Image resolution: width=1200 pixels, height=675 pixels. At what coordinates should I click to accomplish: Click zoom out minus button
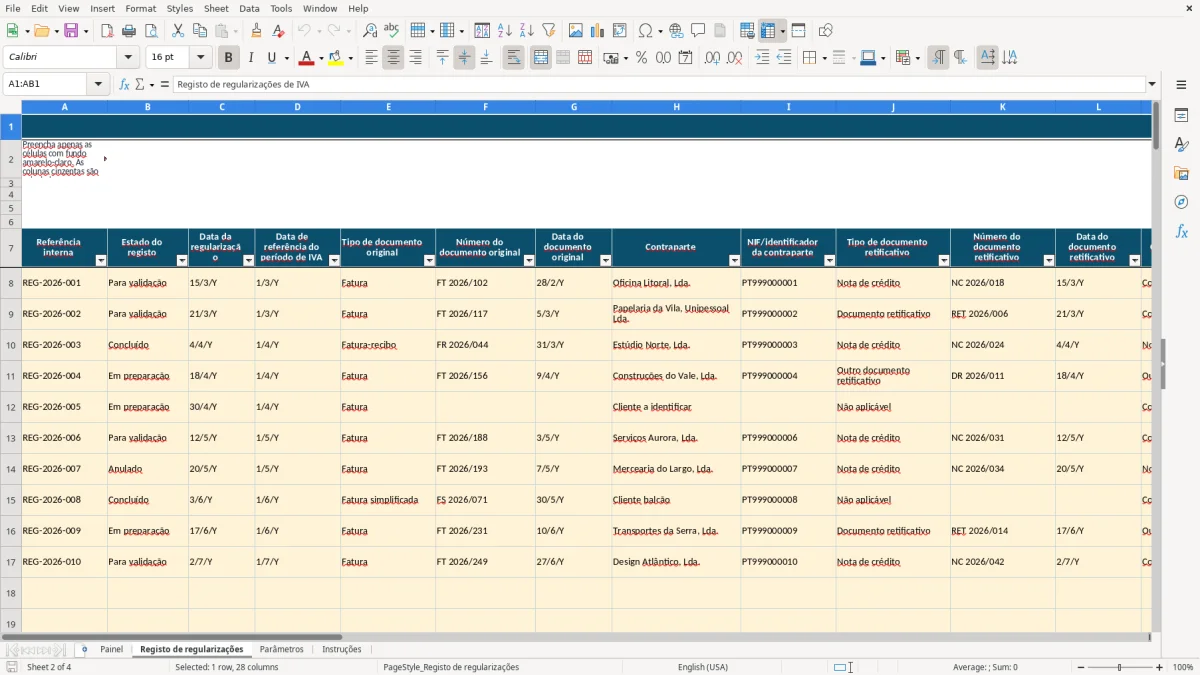[1081, 667]
